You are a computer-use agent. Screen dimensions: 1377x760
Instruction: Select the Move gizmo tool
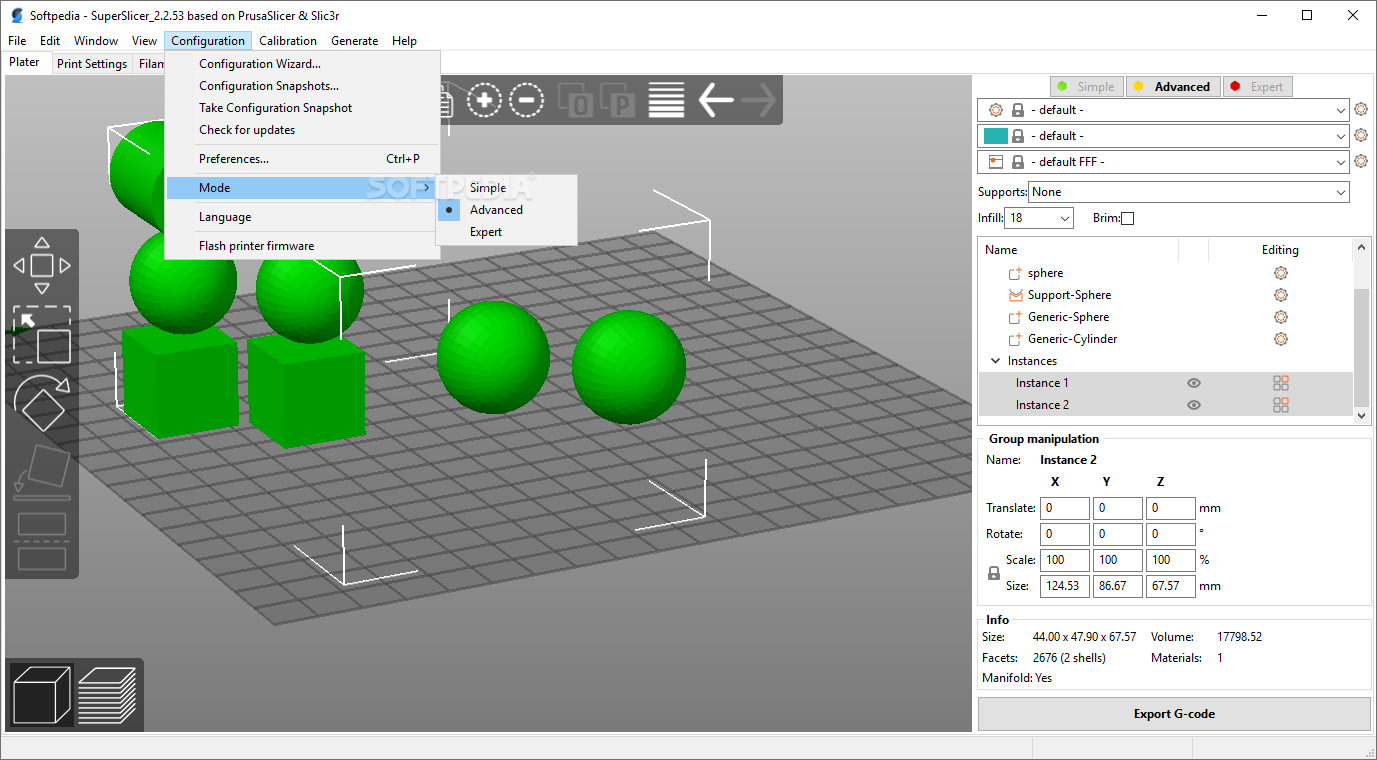pyautogui.click(x=41, y=265)
